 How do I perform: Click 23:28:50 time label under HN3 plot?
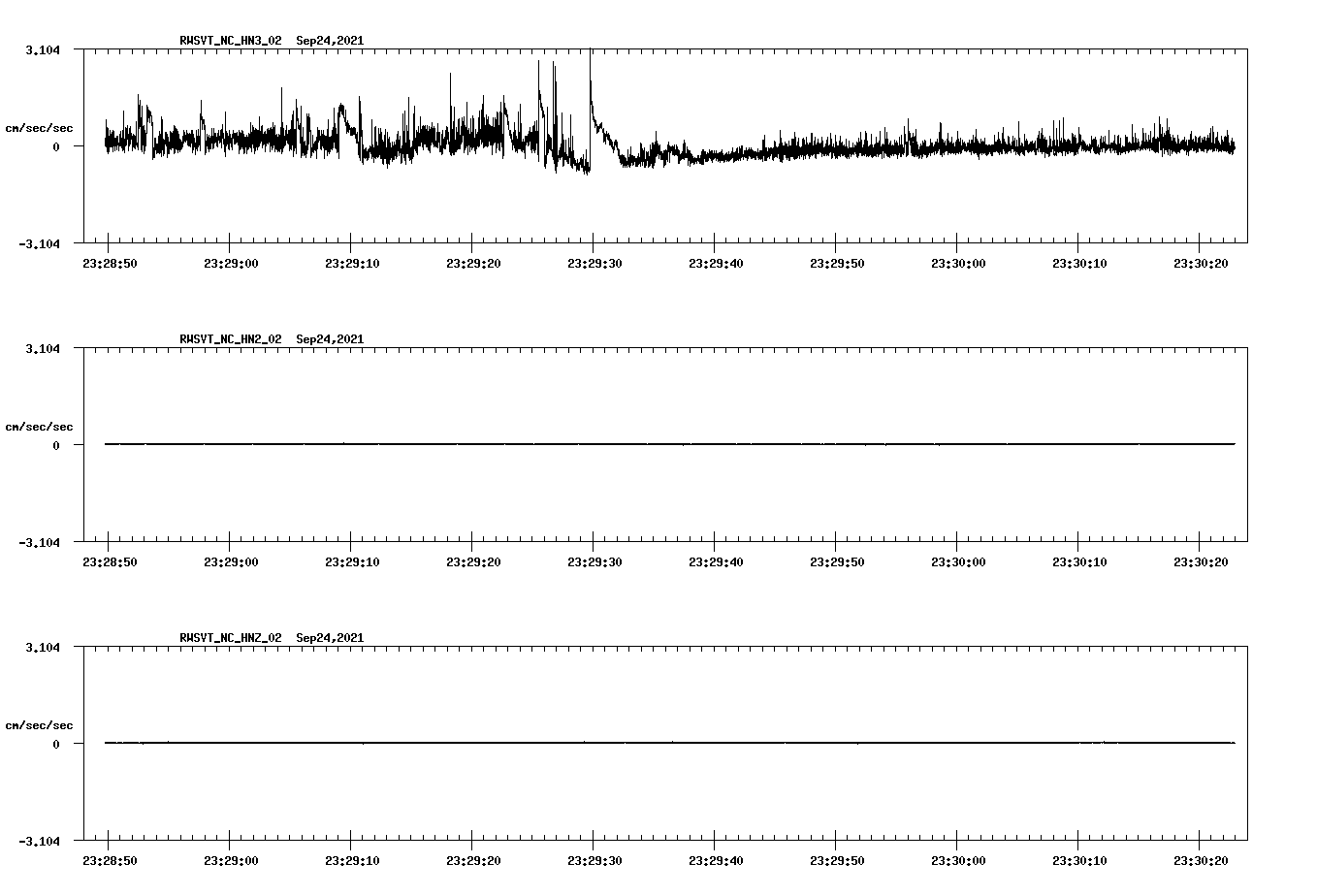click(x=108, y=263)
